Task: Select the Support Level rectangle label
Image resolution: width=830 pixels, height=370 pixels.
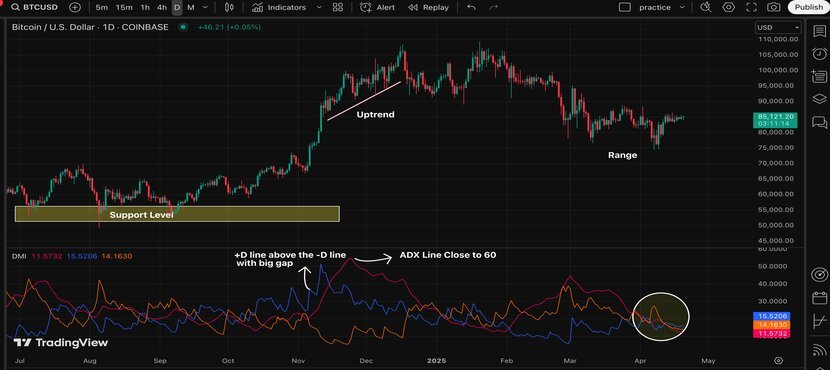Action: point(141,215)
